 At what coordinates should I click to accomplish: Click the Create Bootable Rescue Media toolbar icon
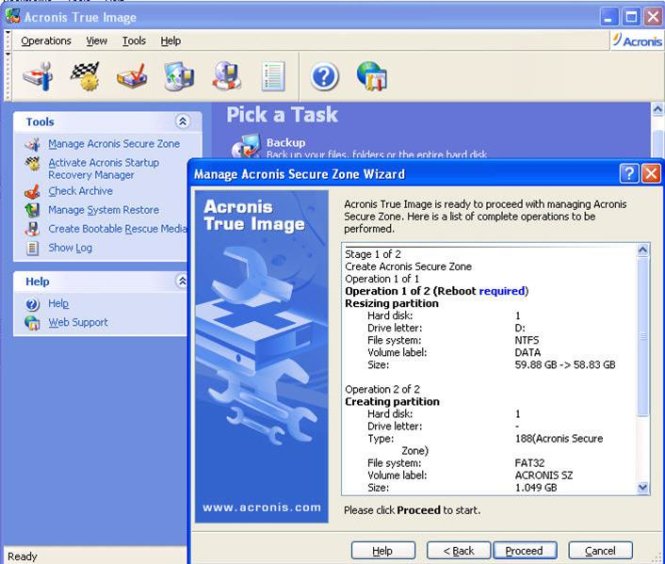pyautogui.click(x=227, y=76)
